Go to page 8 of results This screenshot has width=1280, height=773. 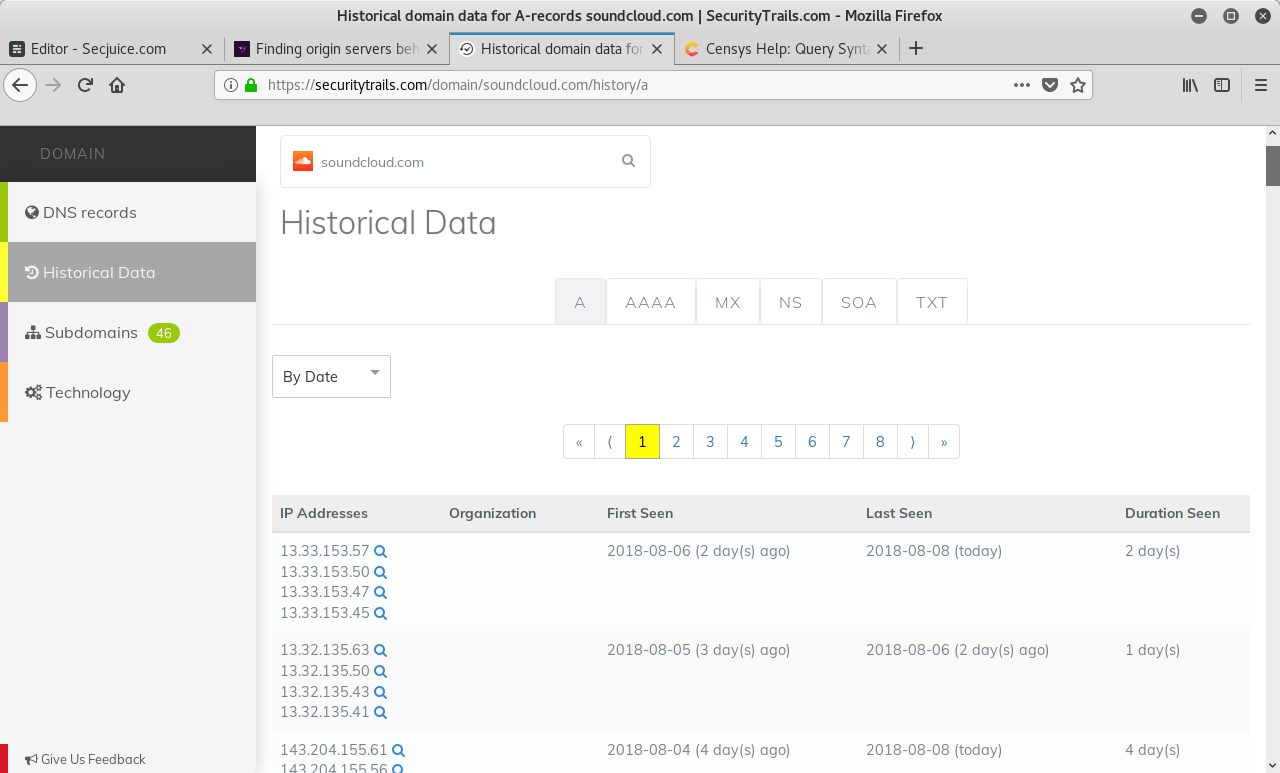pos(880,442)
